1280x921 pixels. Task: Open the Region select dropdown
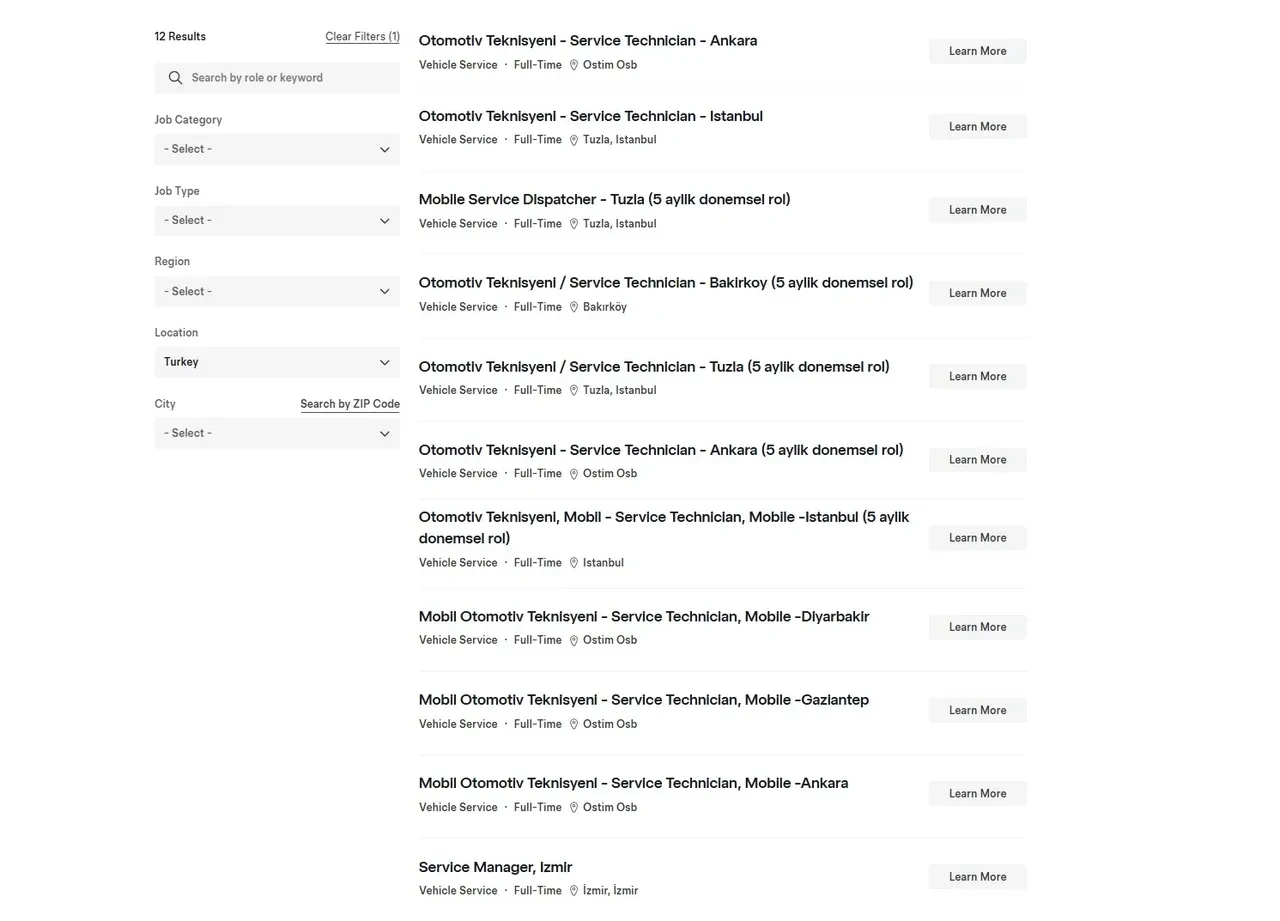[x=277, y=291]
